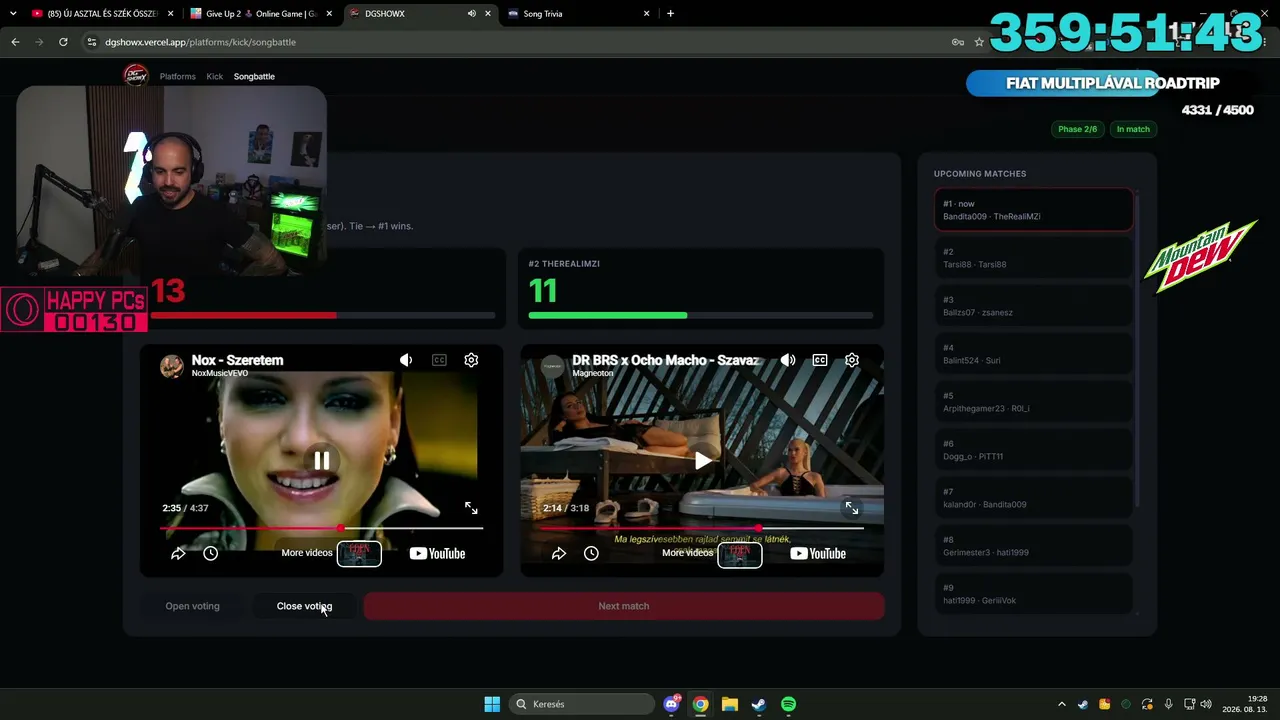
Task: Click the Keresés taskbar search box
Action: tap(580, 704)
